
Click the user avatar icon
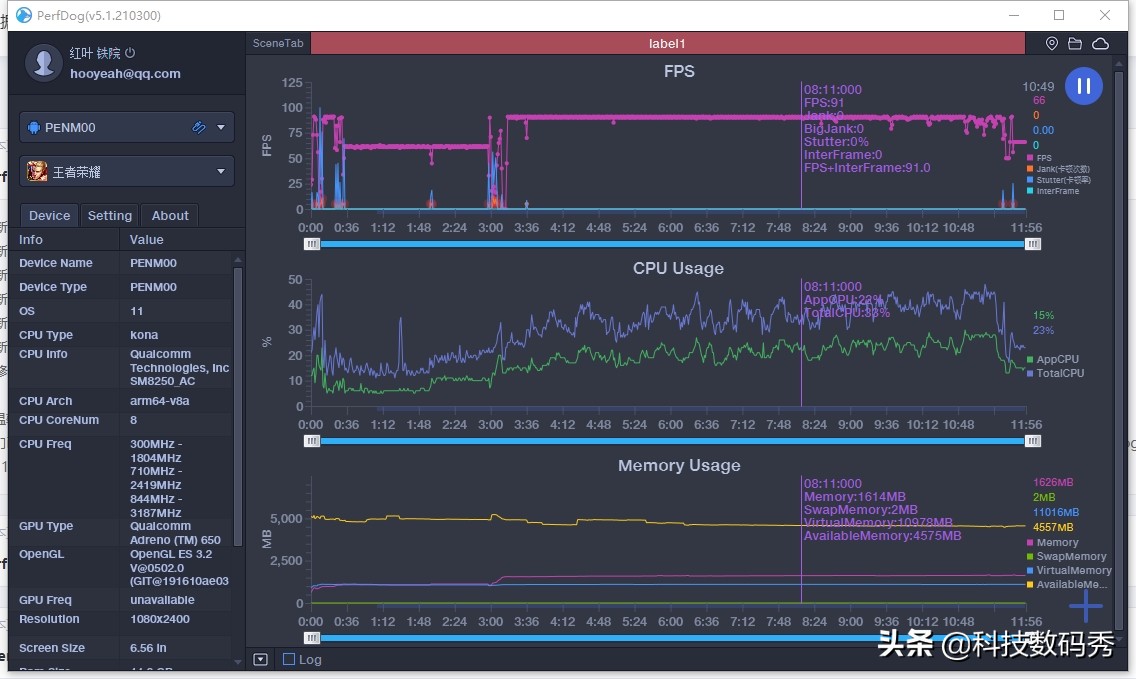pos(43,62)
